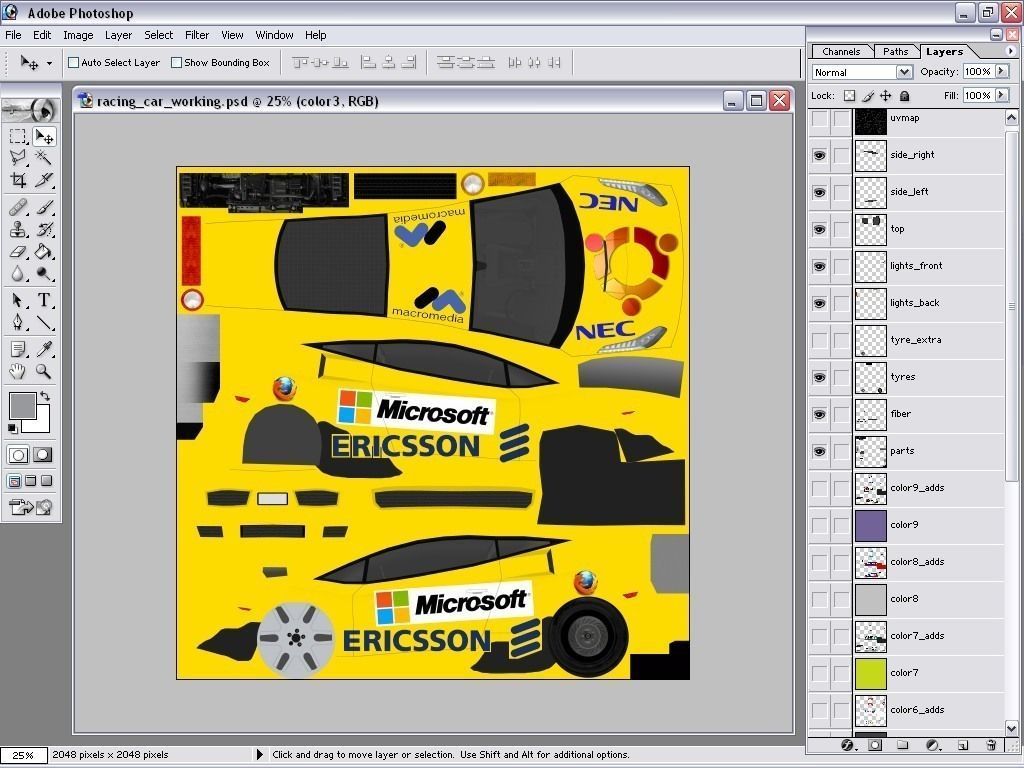The width and height of the screenshot is (1024, 768).
Task: Select the Eyedropper tool
Action: pyautogui.click(x=44, y=349)
